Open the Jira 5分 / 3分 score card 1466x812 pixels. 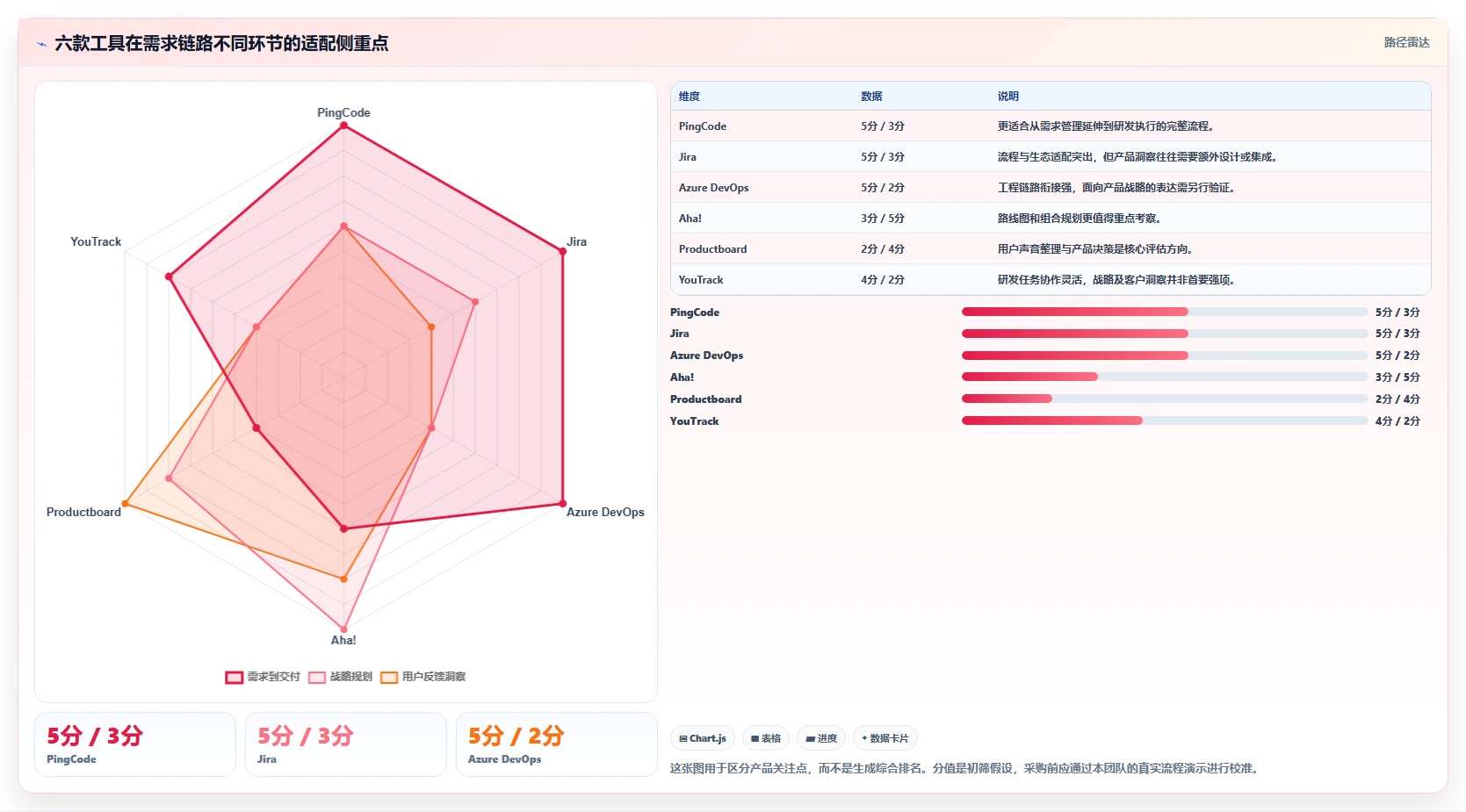click(x=346, y=744)
